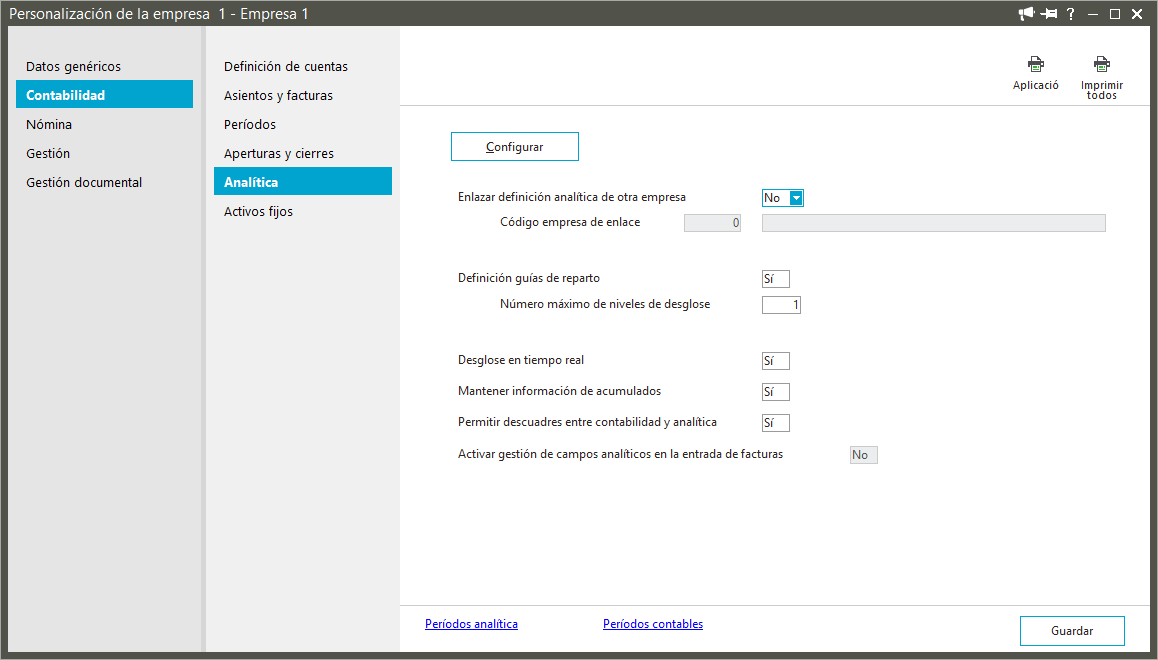This screenshot has height=660, width=1158.
Task: Maximize the Personalización de la empresa window
Action: point(1115,13)
